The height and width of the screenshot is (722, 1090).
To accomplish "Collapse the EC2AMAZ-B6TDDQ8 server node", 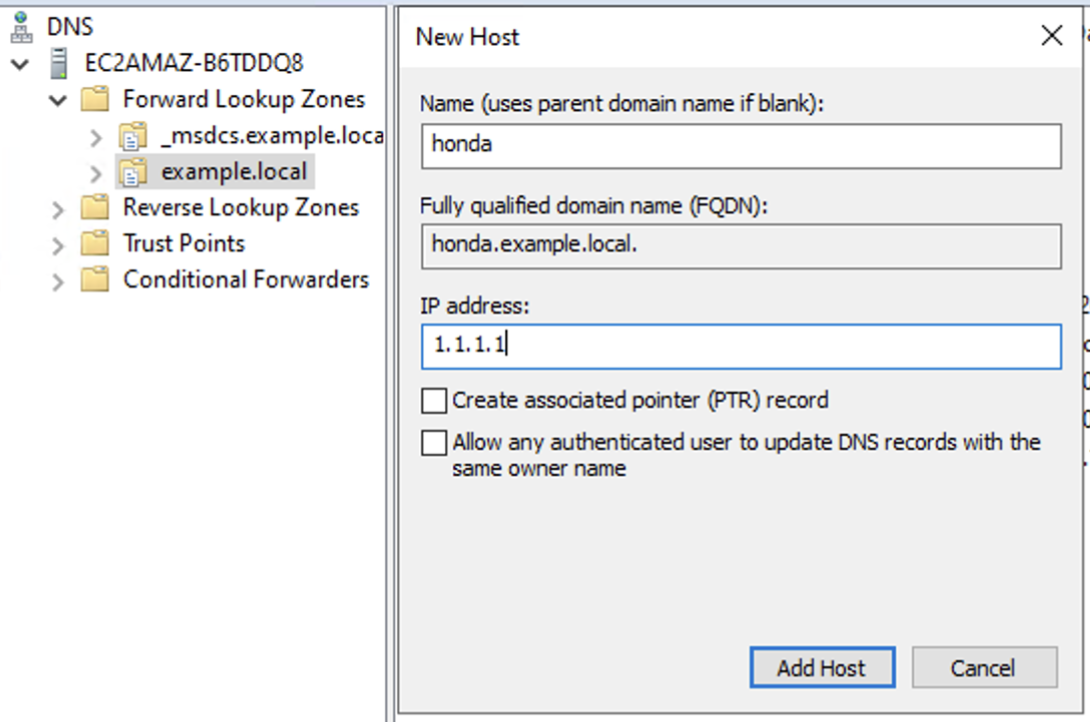I will [x=21, y=65].
